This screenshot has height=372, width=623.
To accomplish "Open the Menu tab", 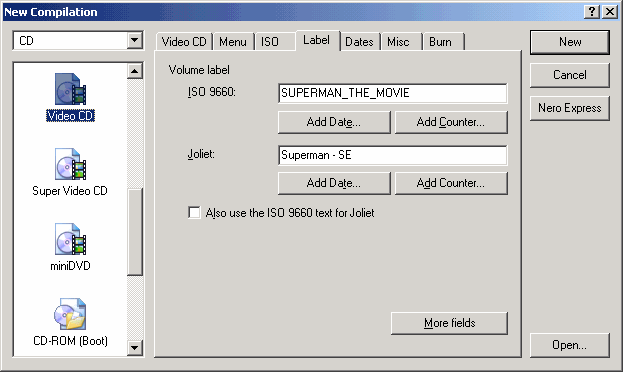I will pos(233,42).
